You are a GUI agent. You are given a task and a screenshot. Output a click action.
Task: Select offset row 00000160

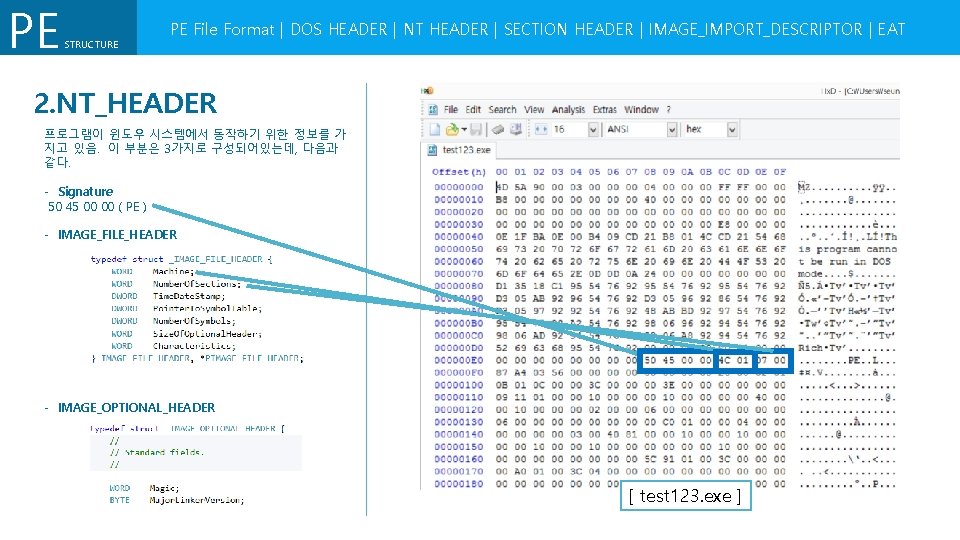(459, 459)
